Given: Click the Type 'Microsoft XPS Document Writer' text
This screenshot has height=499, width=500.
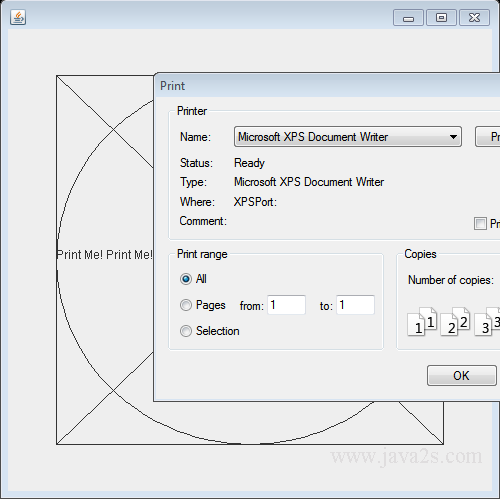Looking at the screenshot, I should coord(309,182).
